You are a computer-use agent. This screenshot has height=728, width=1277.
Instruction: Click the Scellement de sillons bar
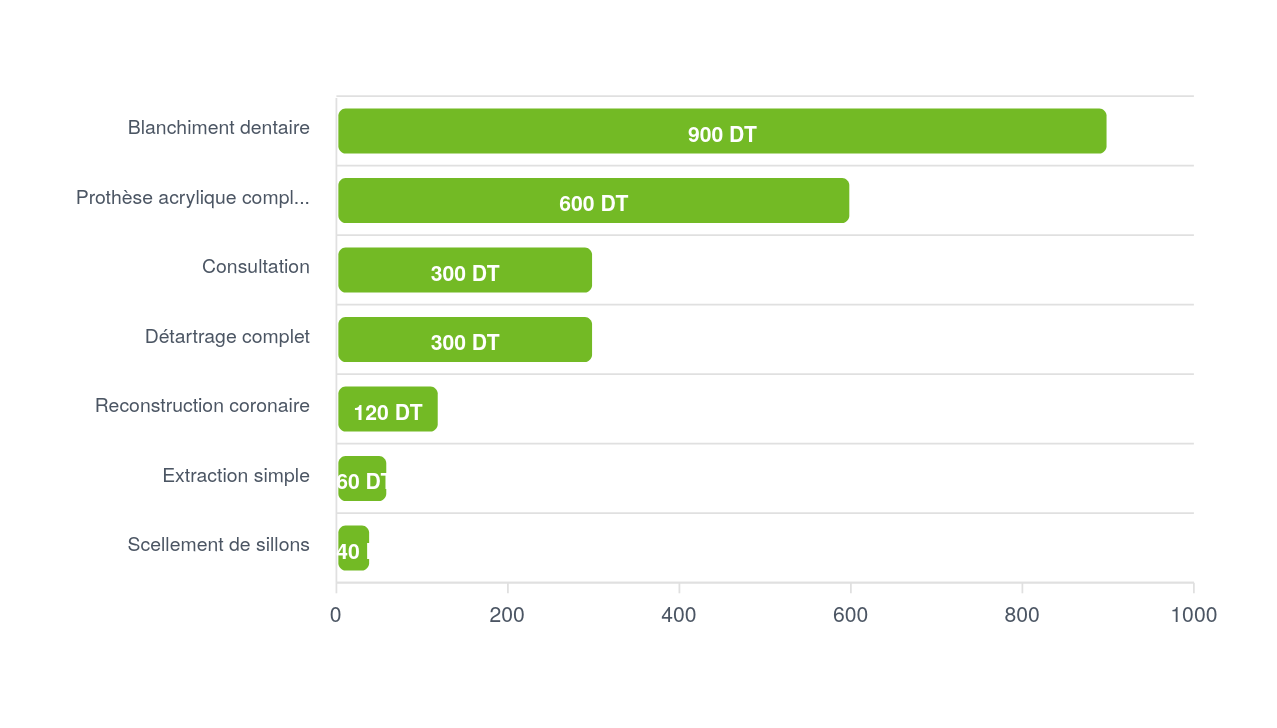(354, 548)
